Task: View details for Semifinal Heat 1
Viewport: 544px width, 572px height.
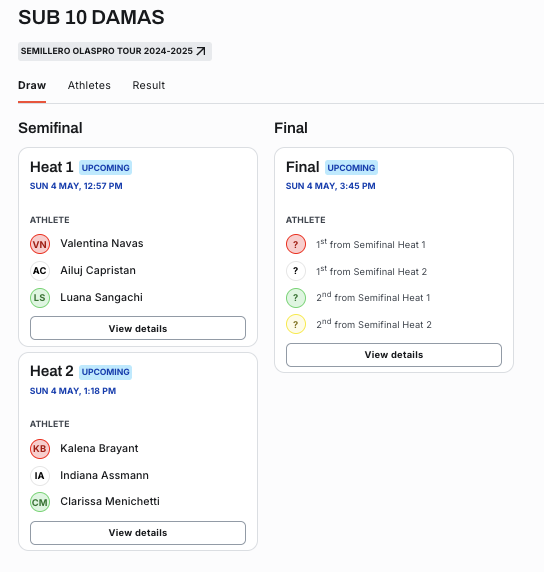Action: (138, 328)
